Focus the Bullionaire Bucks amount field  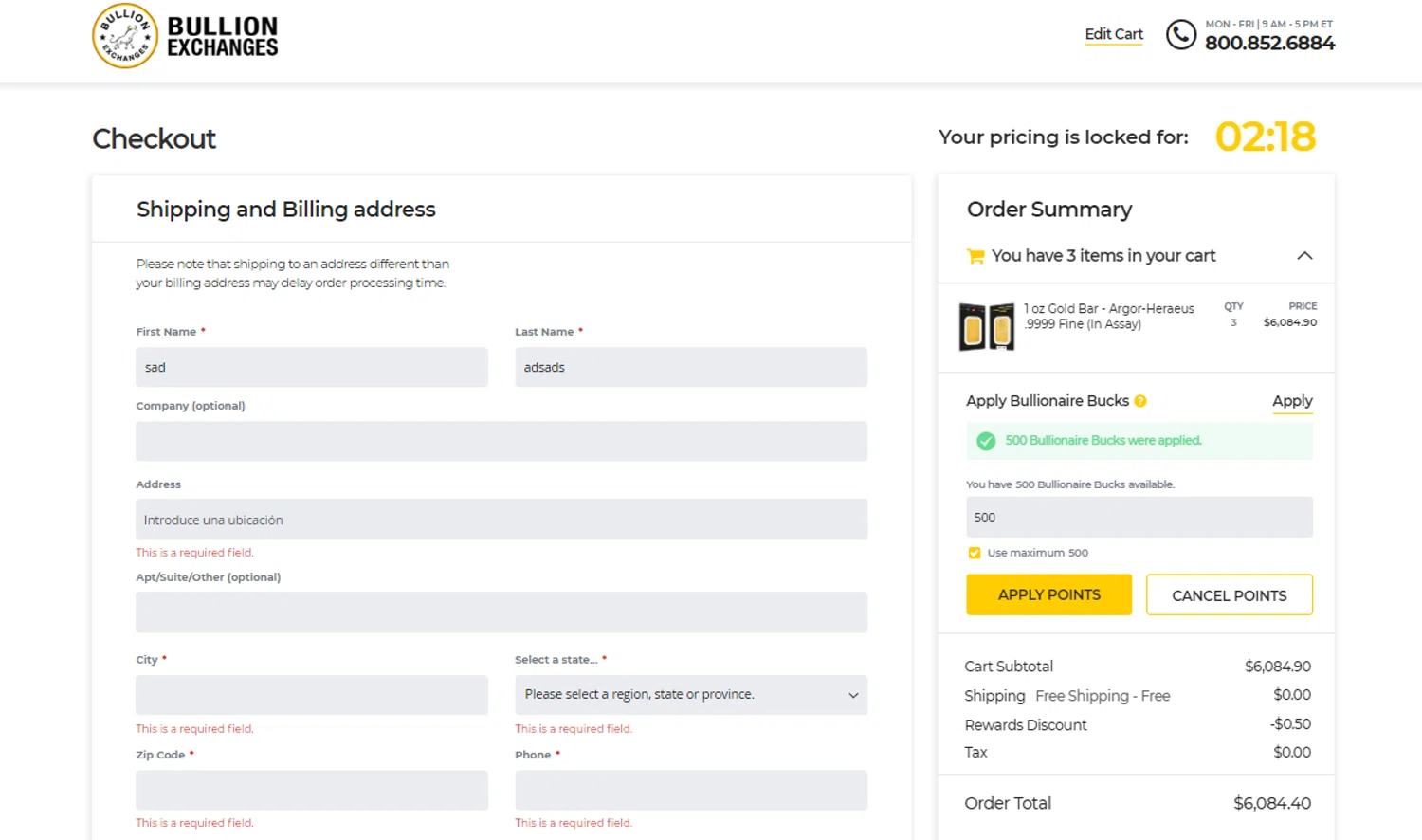[1139, 518]
